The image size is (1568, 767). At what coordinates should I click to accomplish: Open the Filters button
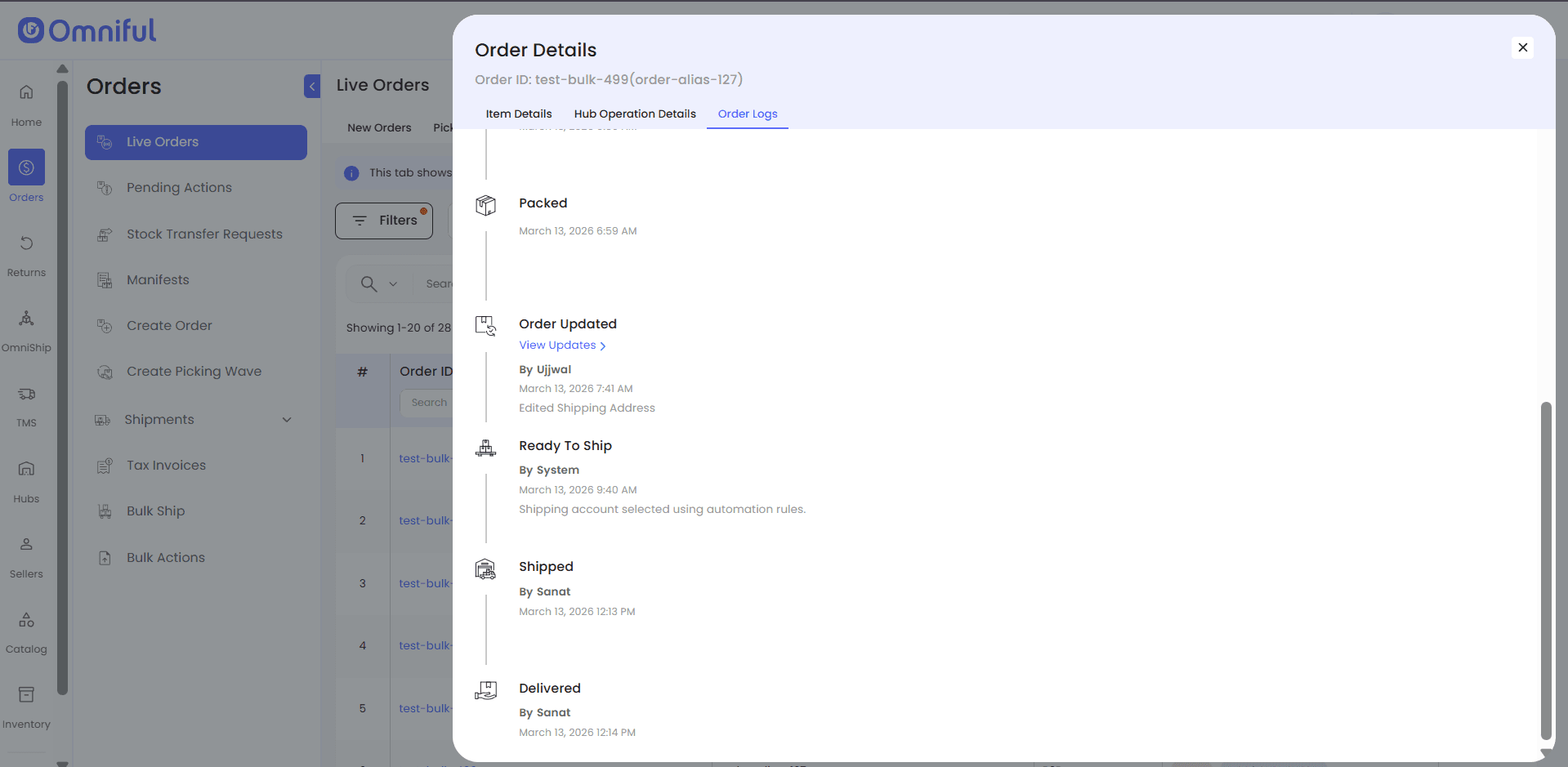(384, 221)
